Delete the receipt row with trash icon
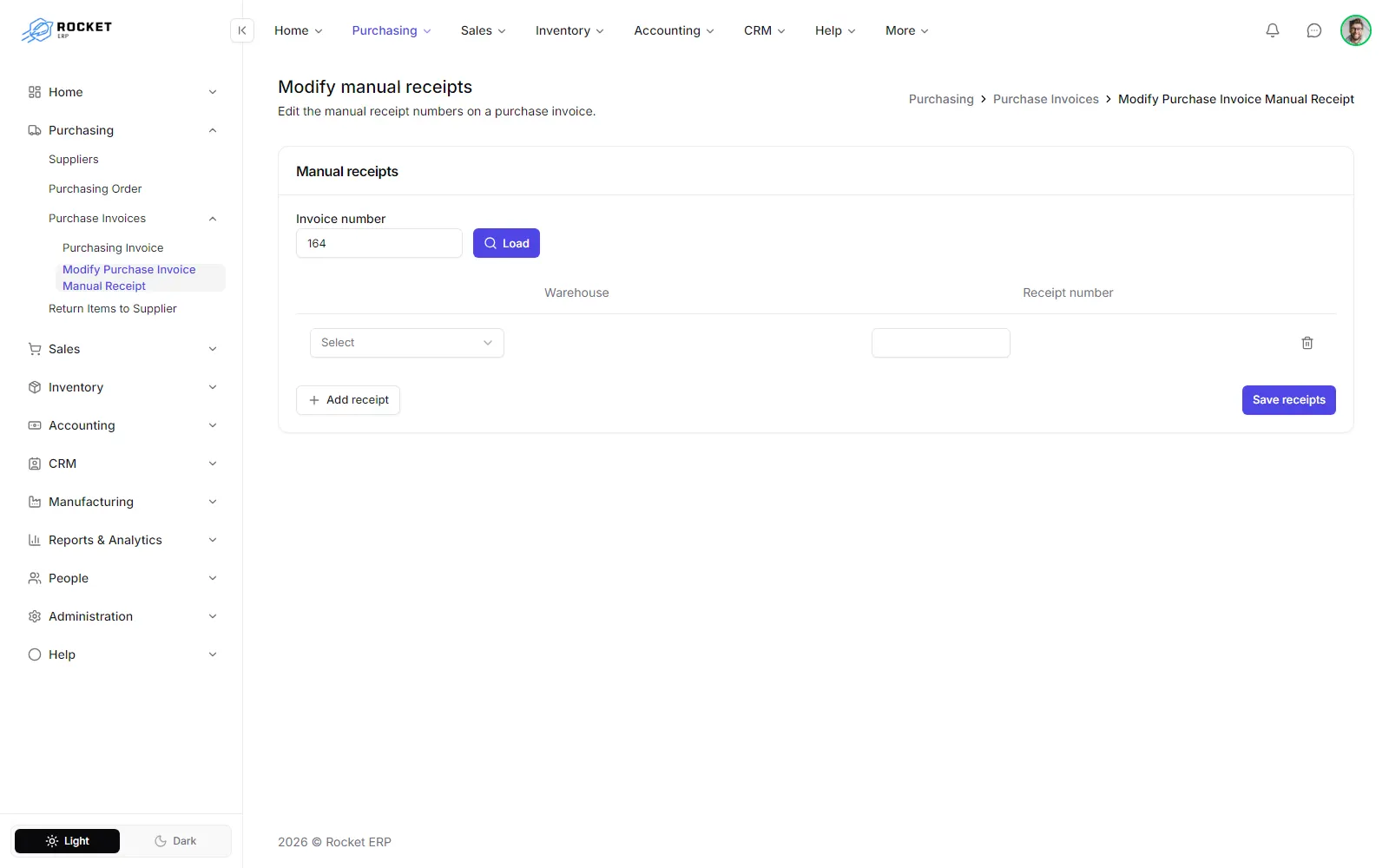Image resolution: width=1389 pixels, height=868 pixels. [x=1307, y=343]
